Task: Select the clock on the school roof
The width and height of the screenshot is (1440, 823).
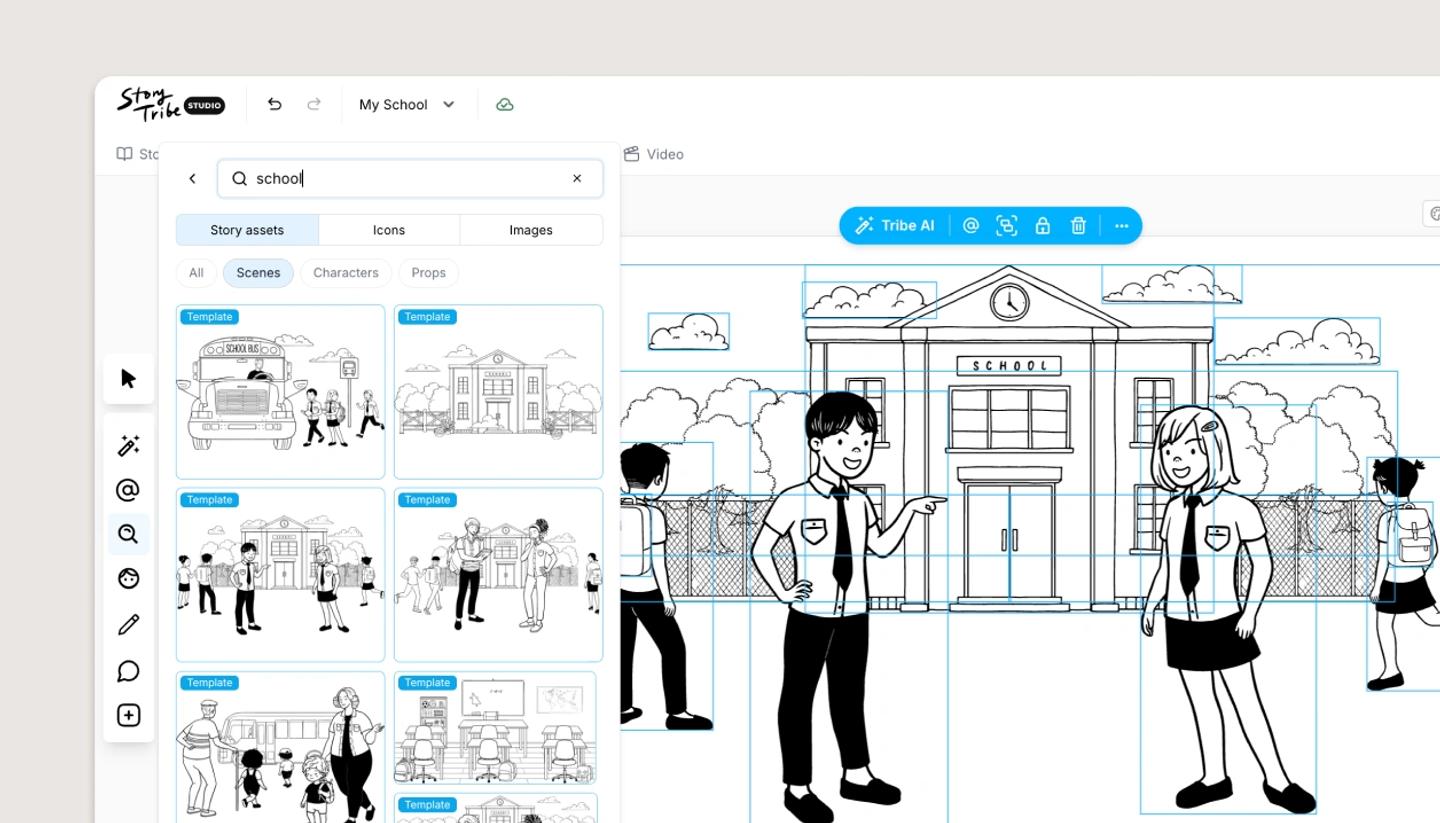Action: (x=1009, y=301)
